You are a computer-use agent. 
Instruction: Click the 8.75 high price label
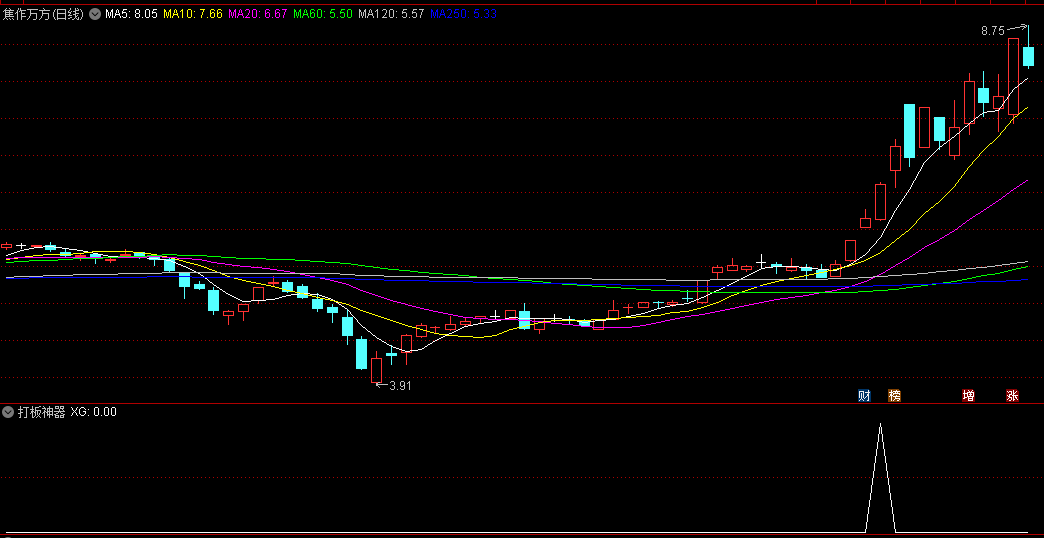click(x=993, y=31)
